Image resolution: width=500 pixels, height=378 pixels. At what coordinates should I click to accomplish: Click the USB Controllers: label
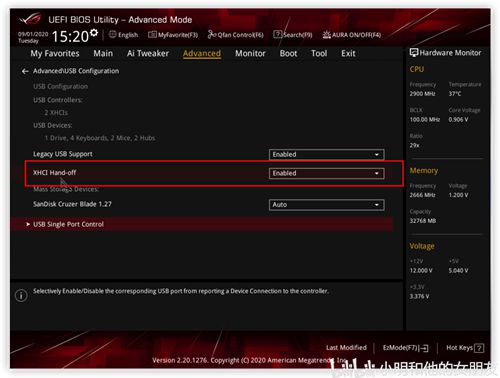click(58, 100)
